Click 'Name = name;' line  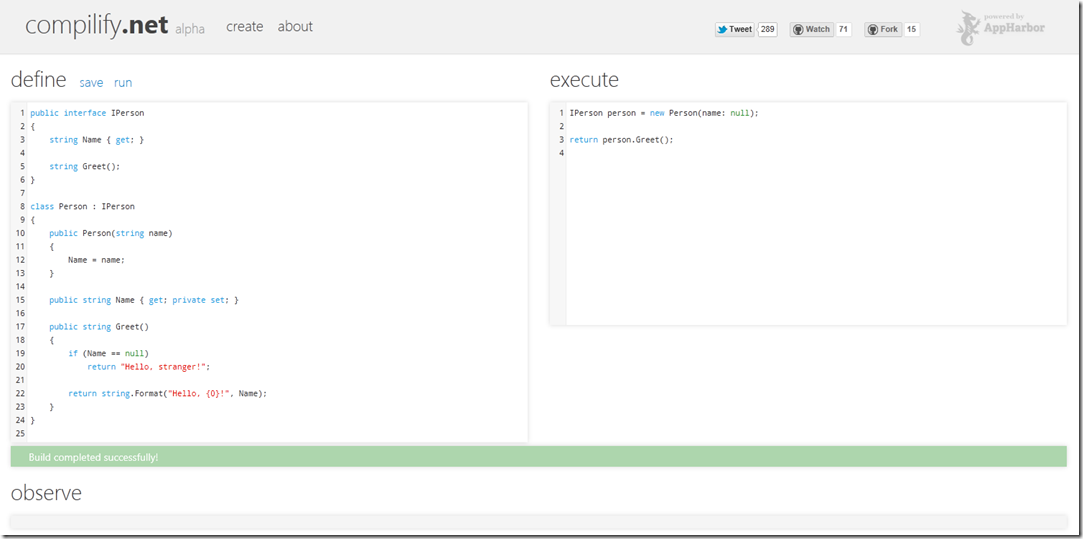pyautogui.click(x=96, y=261)
